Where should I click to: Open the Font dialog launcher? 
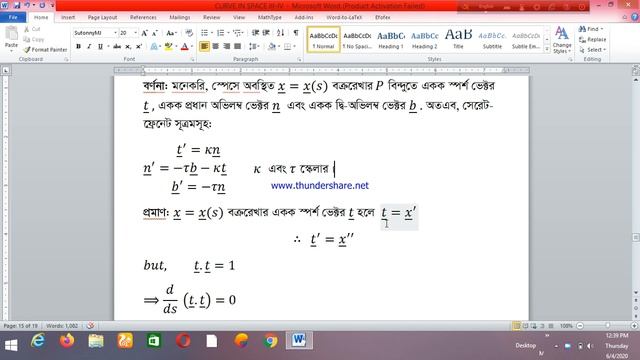click(x=192, y=60)
